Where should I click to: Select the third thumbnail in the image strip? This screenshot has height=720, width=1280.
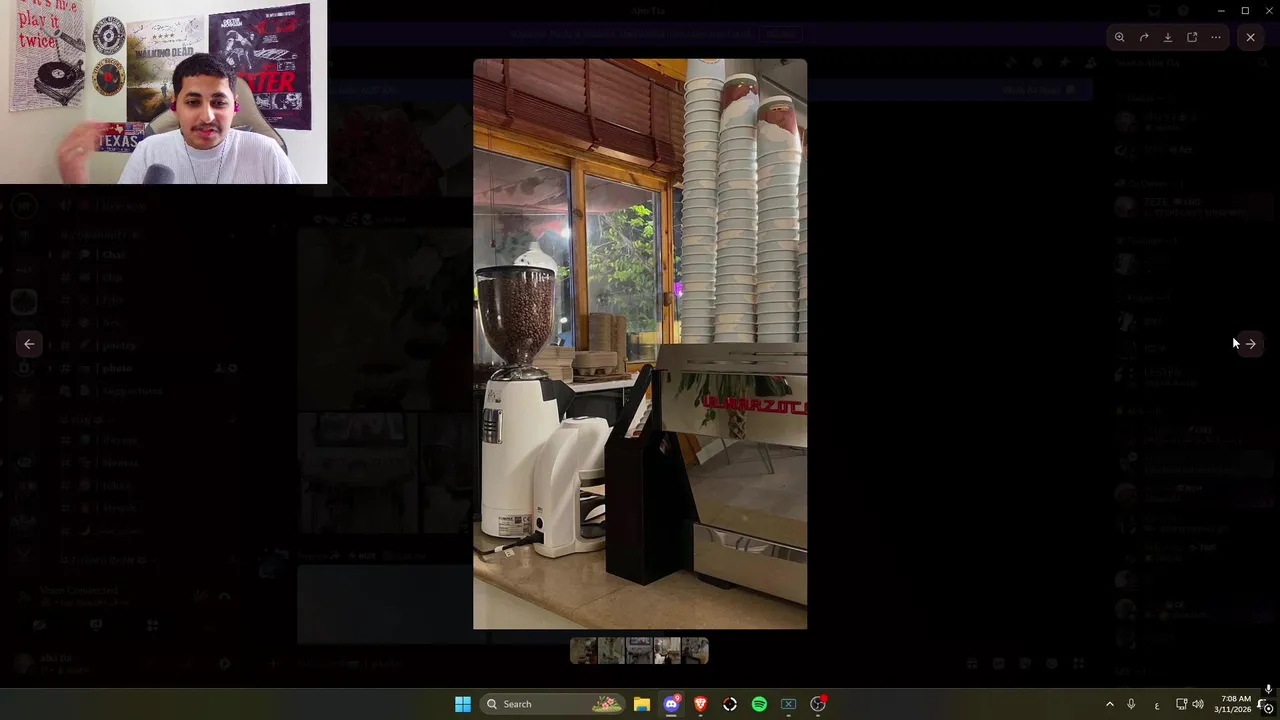pyautogui.click(x=639, y=651)
